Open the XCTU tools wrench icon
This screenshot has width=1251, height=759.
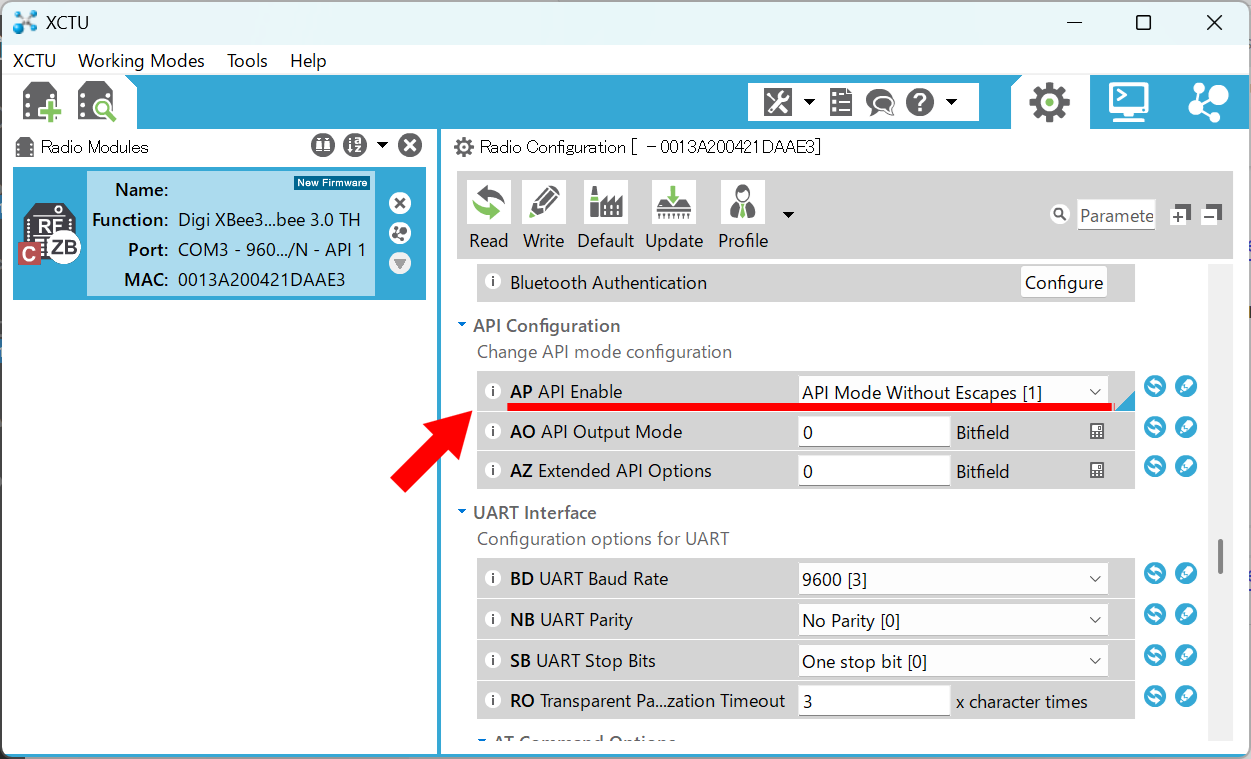click(x=778, y=101)
